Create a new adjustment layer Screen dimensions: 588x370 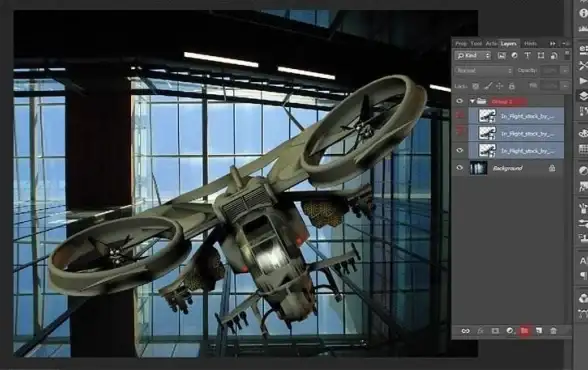pos(510,331)
